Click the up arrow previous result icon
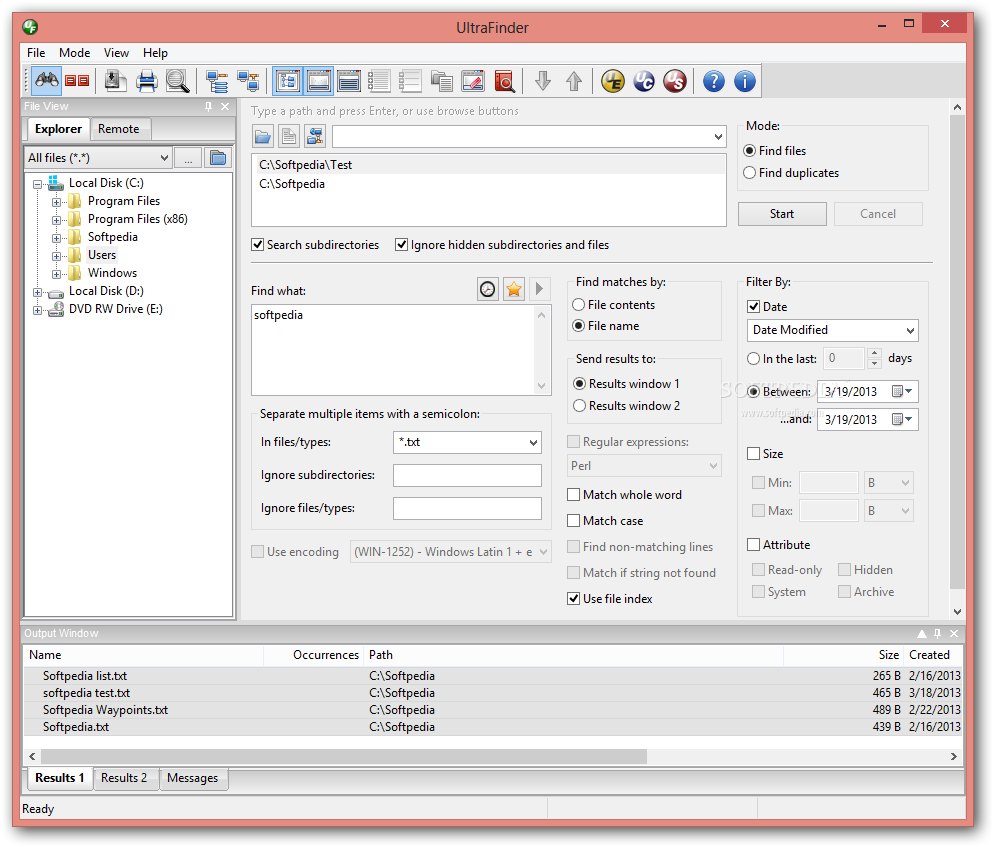 click(574, 81)
